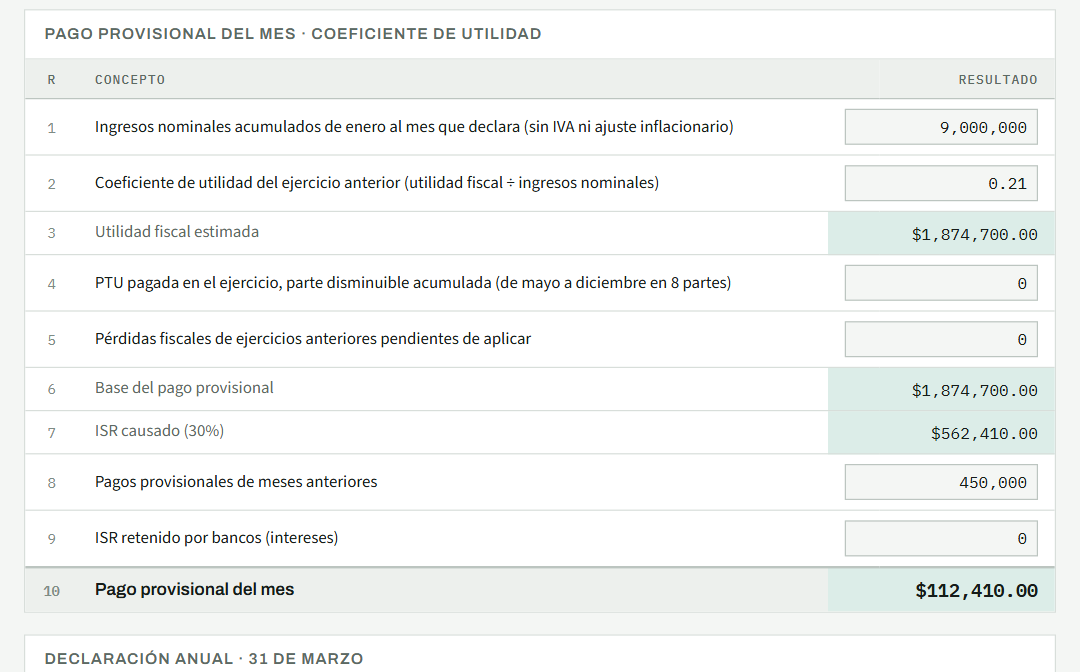Viewport: 1080px width, 672px height.
Task: Click the ingresos nominales acumulados input field
Action: (x=941, y=127)
